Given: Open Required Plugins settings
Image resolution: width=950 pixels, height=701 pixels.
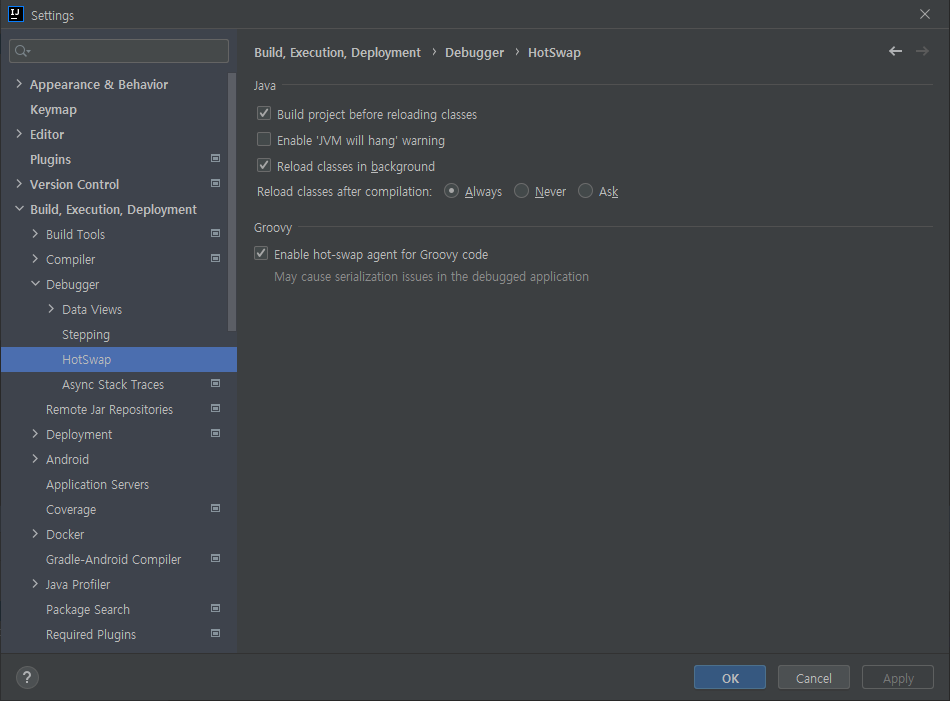Looking at the screenshot, I should pos(91,634).
